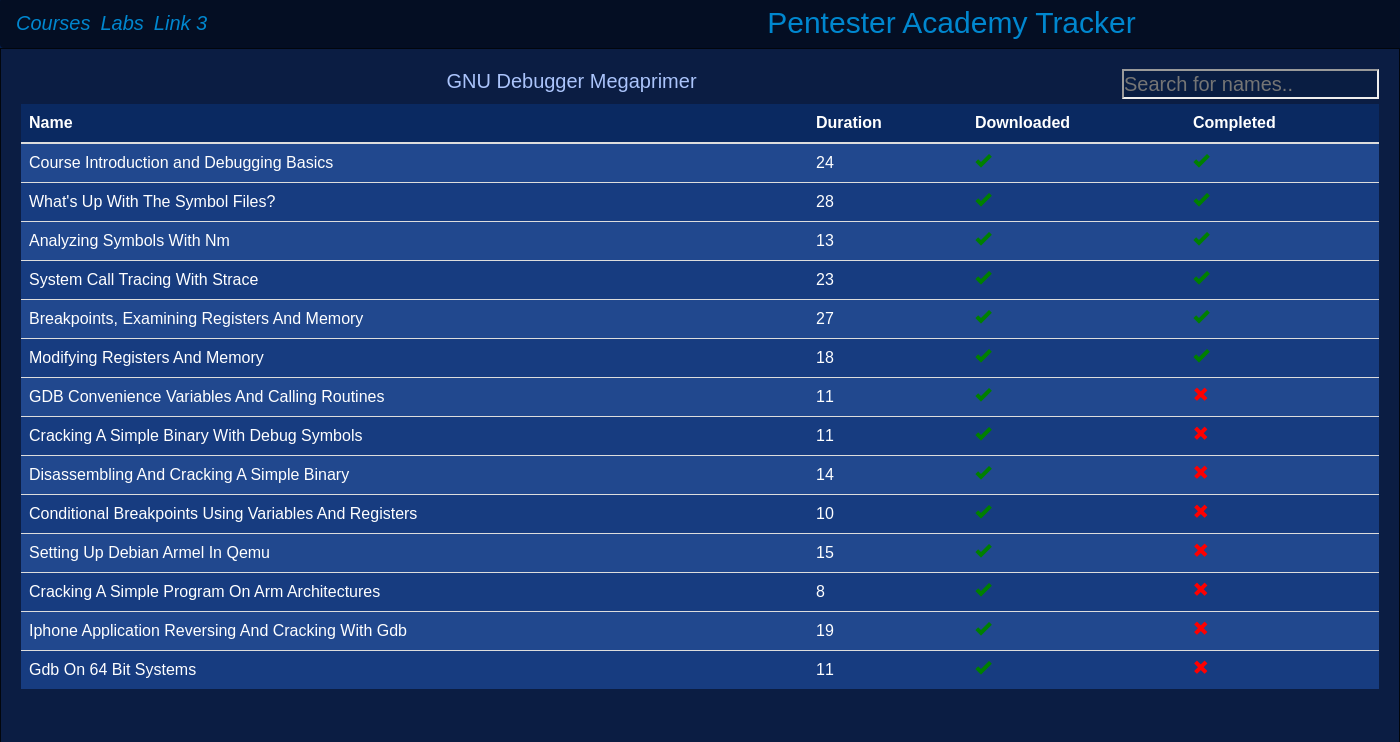
Task: Click Downloaded checkmark for System Call Tracing row
Action: tap(983, 278)
